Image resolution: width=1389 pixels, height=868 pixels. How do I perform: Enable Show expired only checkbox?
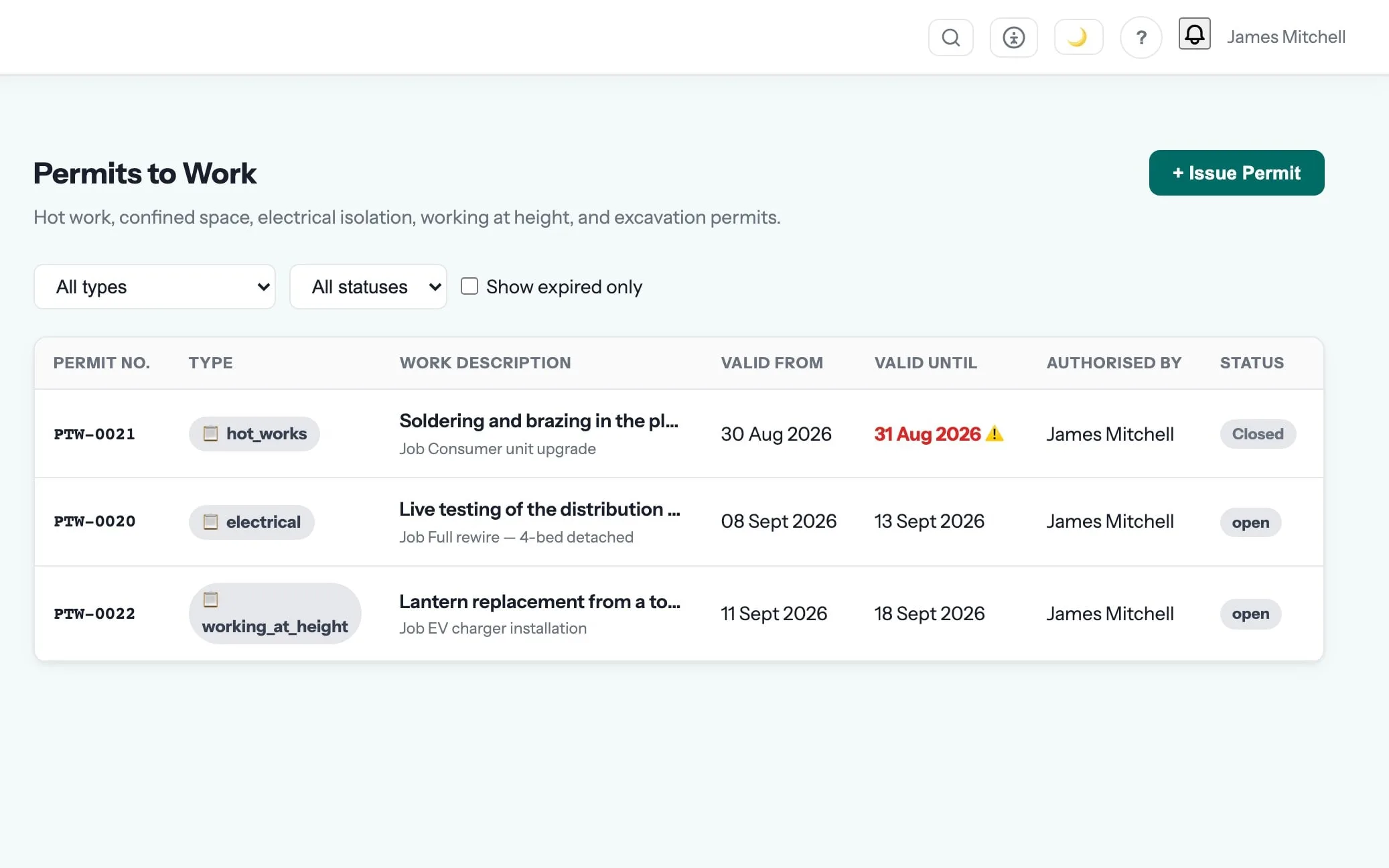469,287
